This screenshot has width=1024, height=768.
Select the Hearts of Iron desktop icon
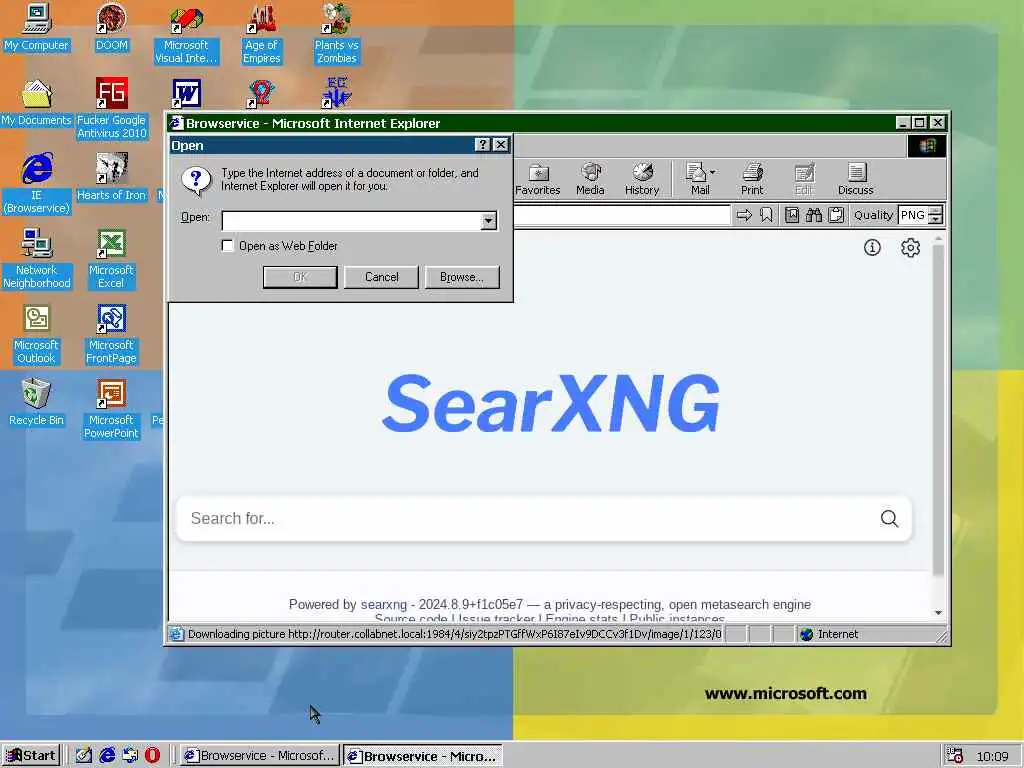tap(111, 177)
